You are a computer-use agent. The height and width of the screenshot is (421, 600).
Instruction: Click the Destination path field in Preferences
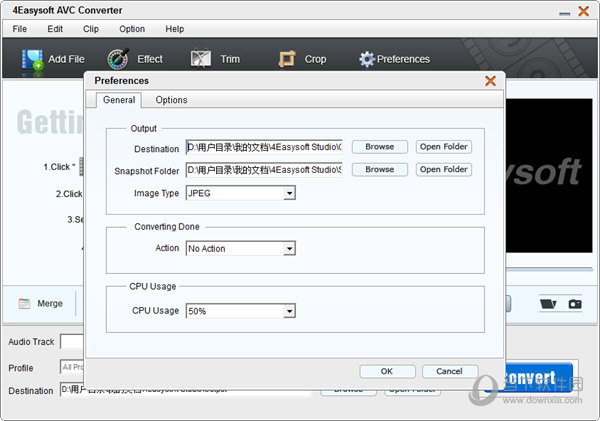(264, 147)
